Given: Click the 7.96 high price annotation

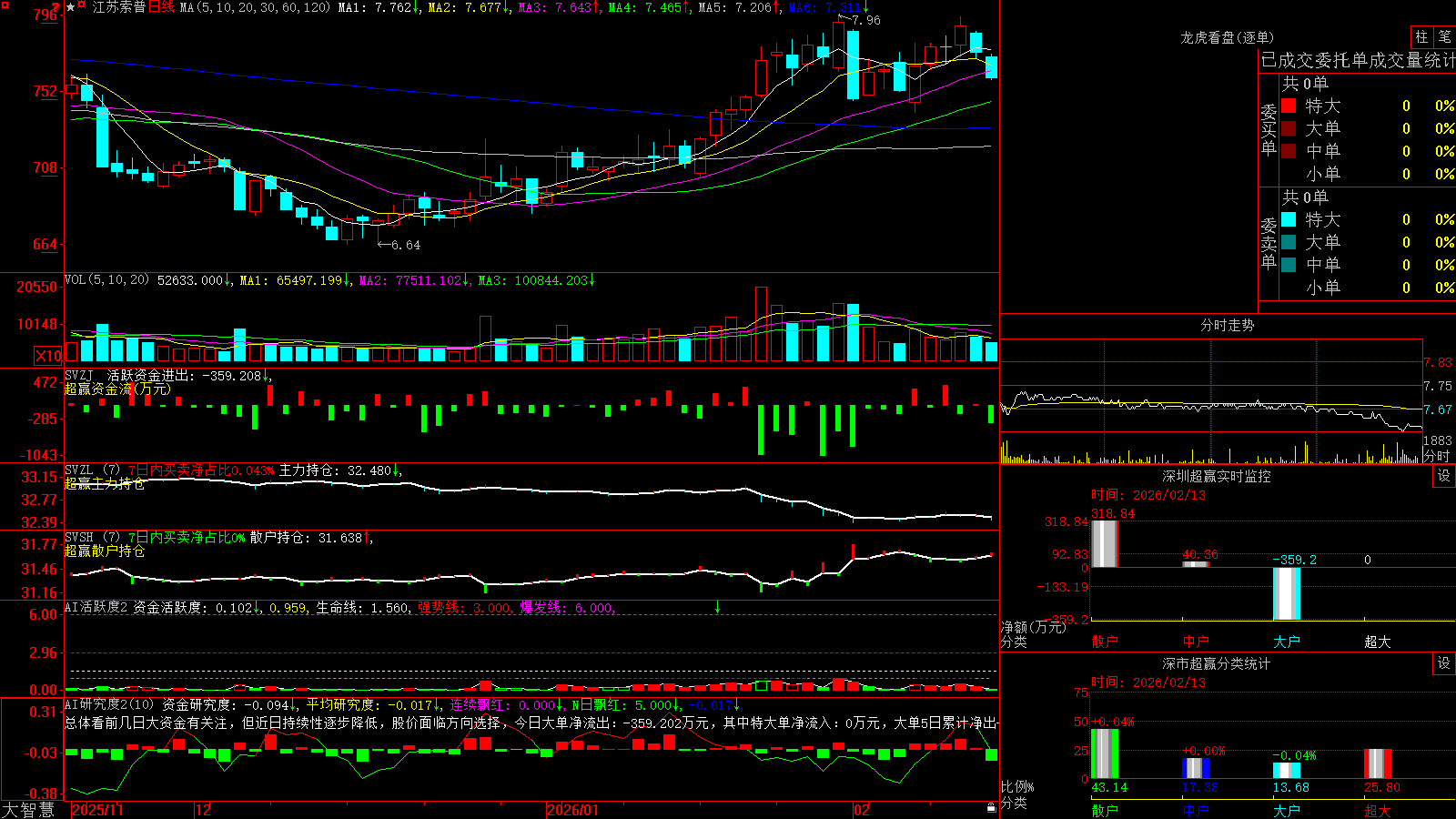Looking at the screenshot, I should coord(866,20).
